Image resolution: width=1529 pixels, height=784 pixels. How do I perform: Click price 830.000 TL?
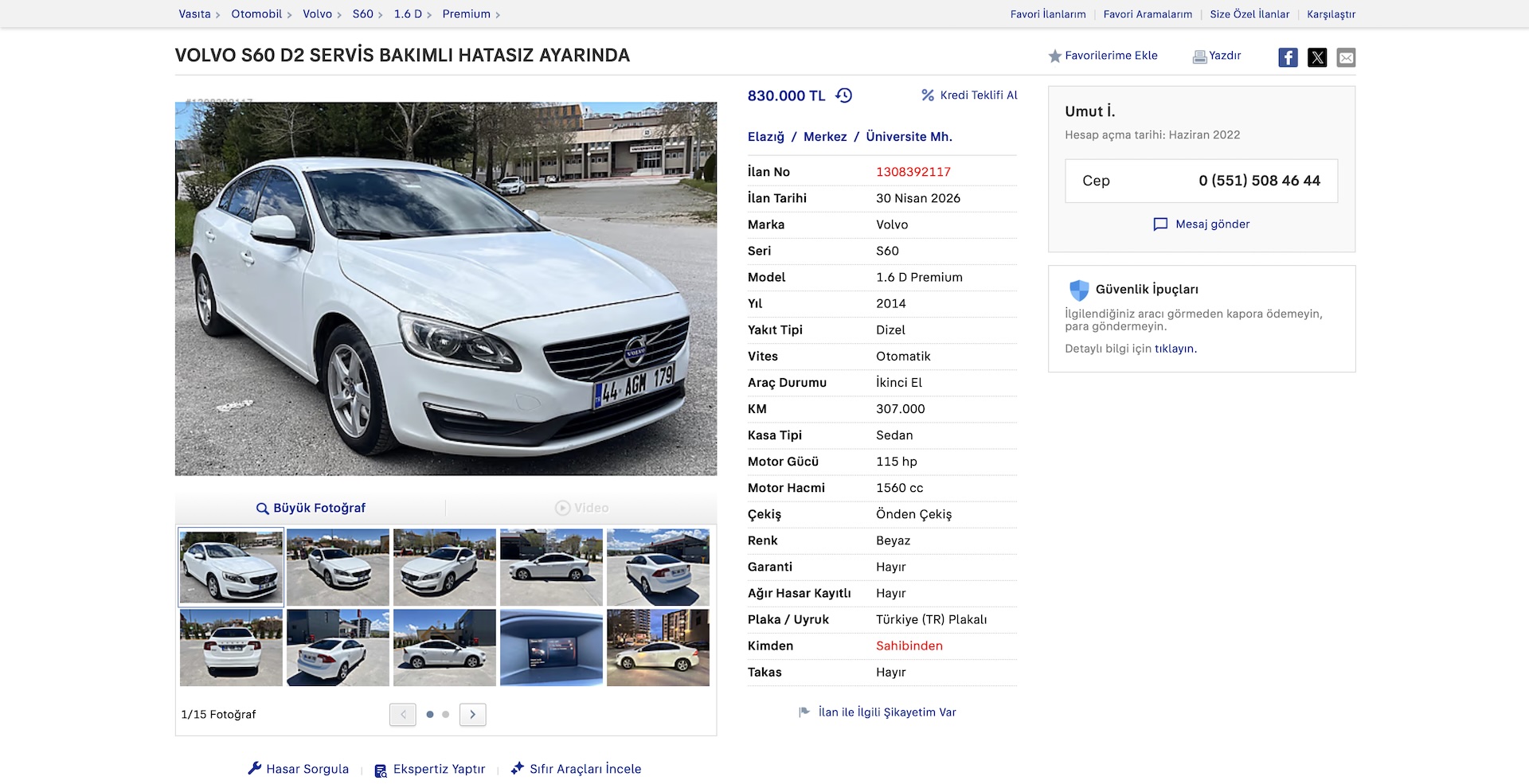pyautogui.click(x=786, y=96)
